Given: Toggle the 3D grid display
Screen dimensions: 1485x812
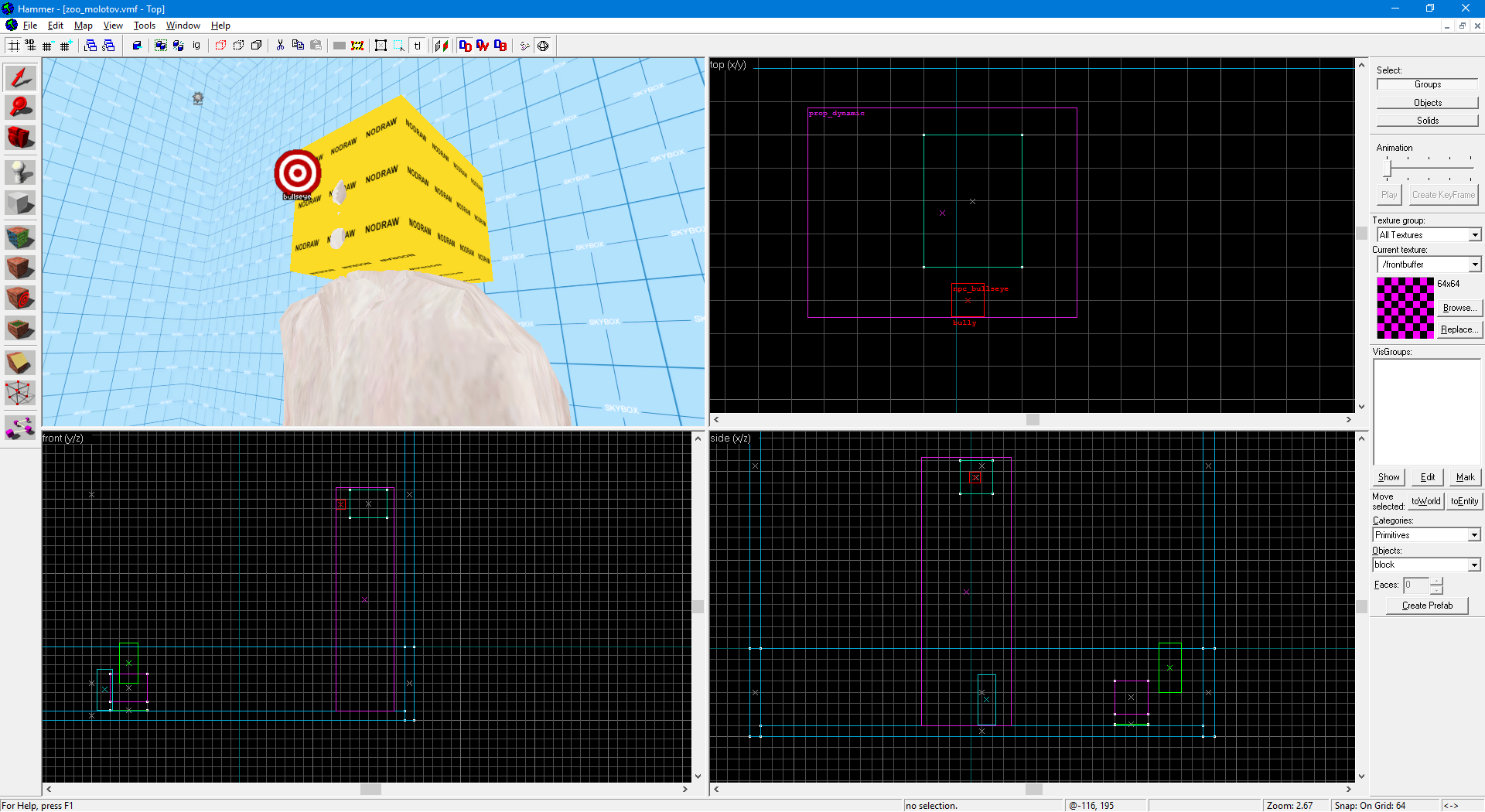Looking at the screenshot, I should pyautogui.click(x=30, y=46).
